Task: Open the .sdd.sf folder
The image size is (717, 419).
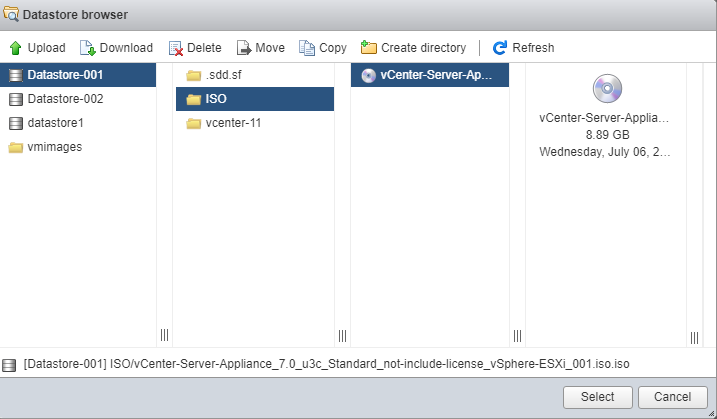Action: [255, 75]
